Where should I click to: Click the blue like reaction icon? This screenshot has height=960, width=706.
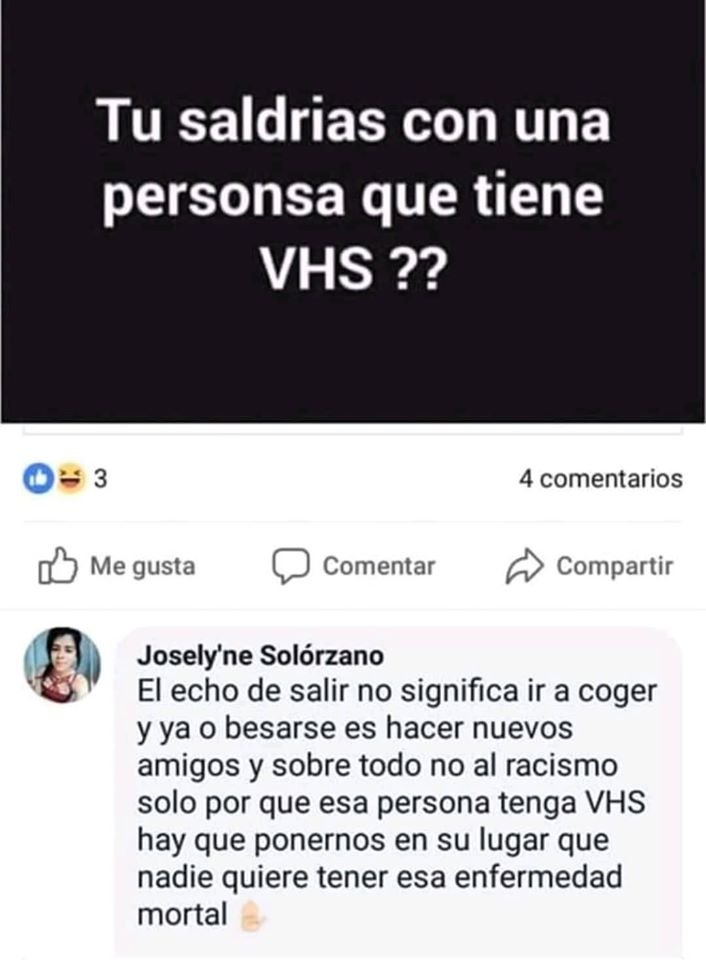point(39,479)
